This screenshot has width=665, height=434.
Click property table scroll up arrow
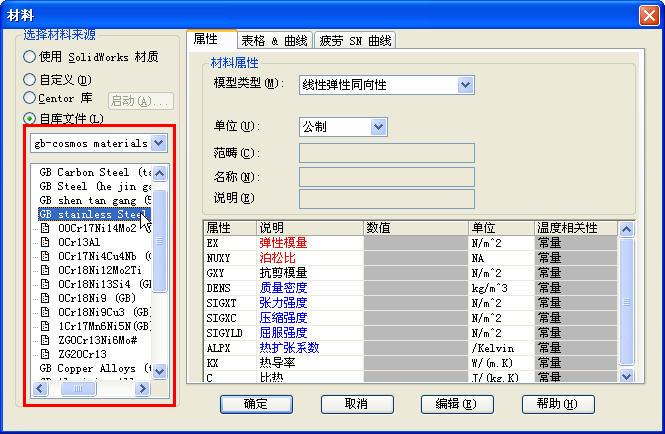tap(626, 229)
